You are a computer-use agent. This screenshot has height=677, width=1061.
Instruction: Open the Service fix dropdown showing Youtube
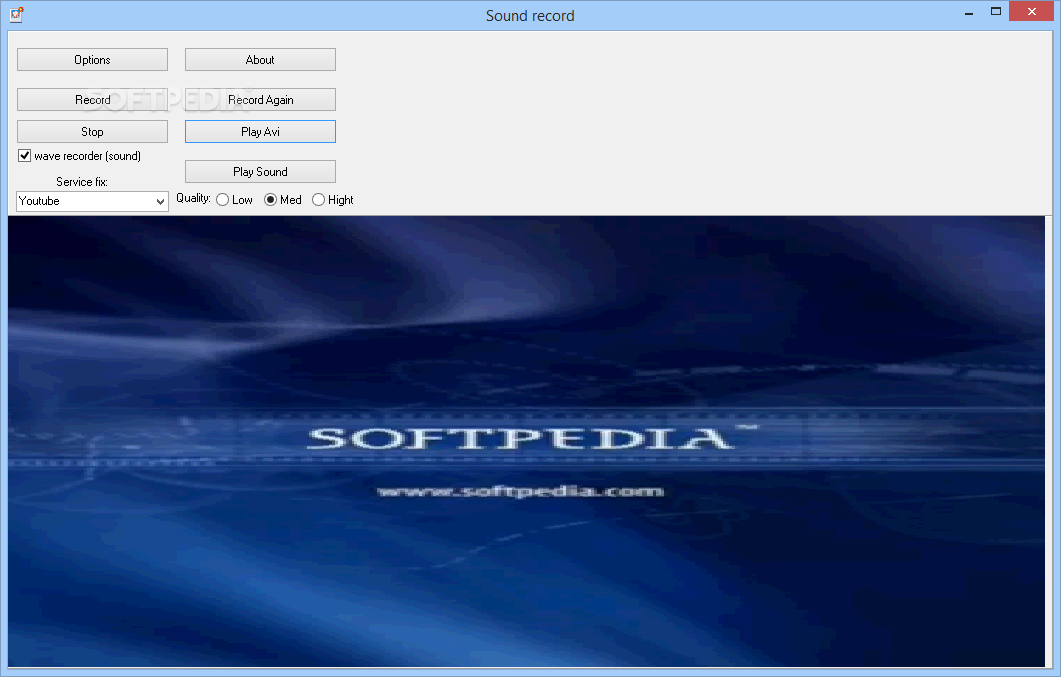(92, 201)
